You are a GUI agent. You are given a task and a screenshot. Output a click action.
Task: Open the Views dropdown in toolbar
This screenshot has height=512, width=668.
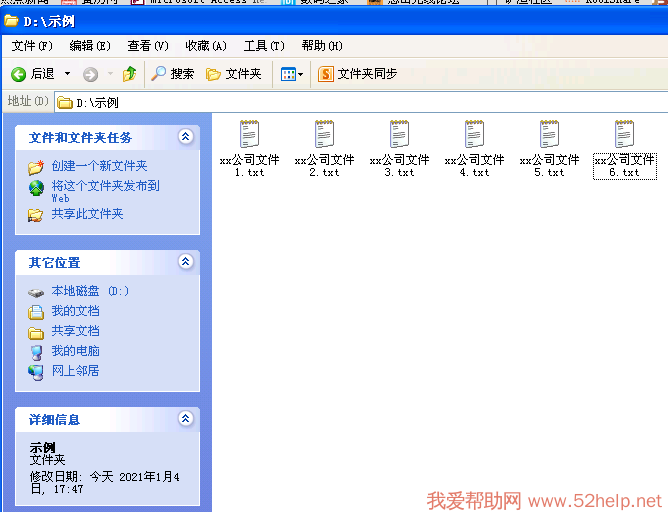coord(291,74)
